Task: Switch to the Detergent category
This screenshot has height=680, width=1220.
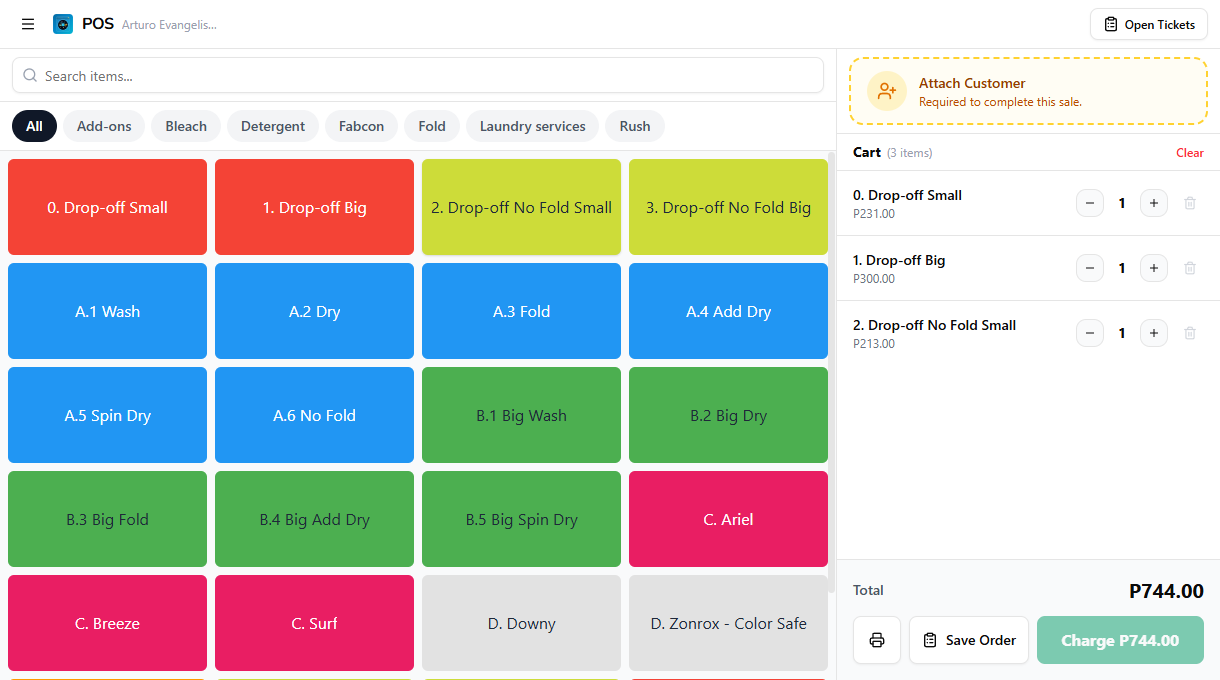Action: 273,126
